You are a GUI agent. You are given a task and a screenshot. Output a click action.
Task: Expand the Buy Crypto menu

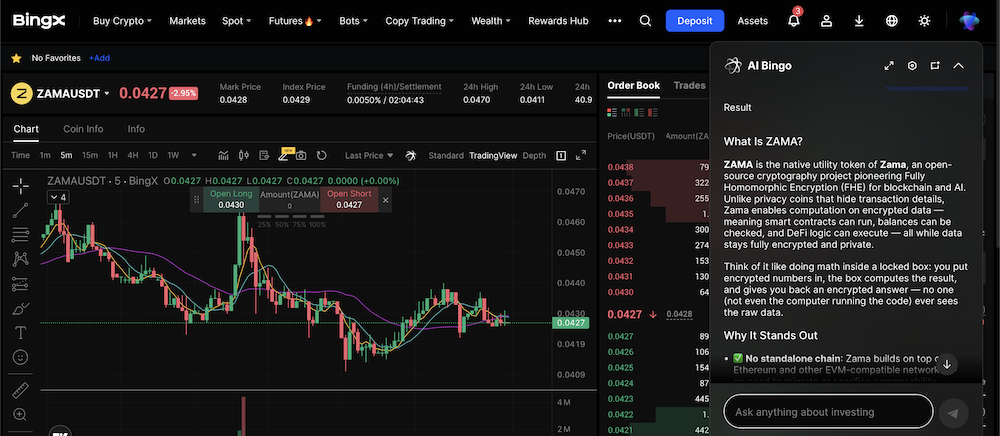point(122,21)
